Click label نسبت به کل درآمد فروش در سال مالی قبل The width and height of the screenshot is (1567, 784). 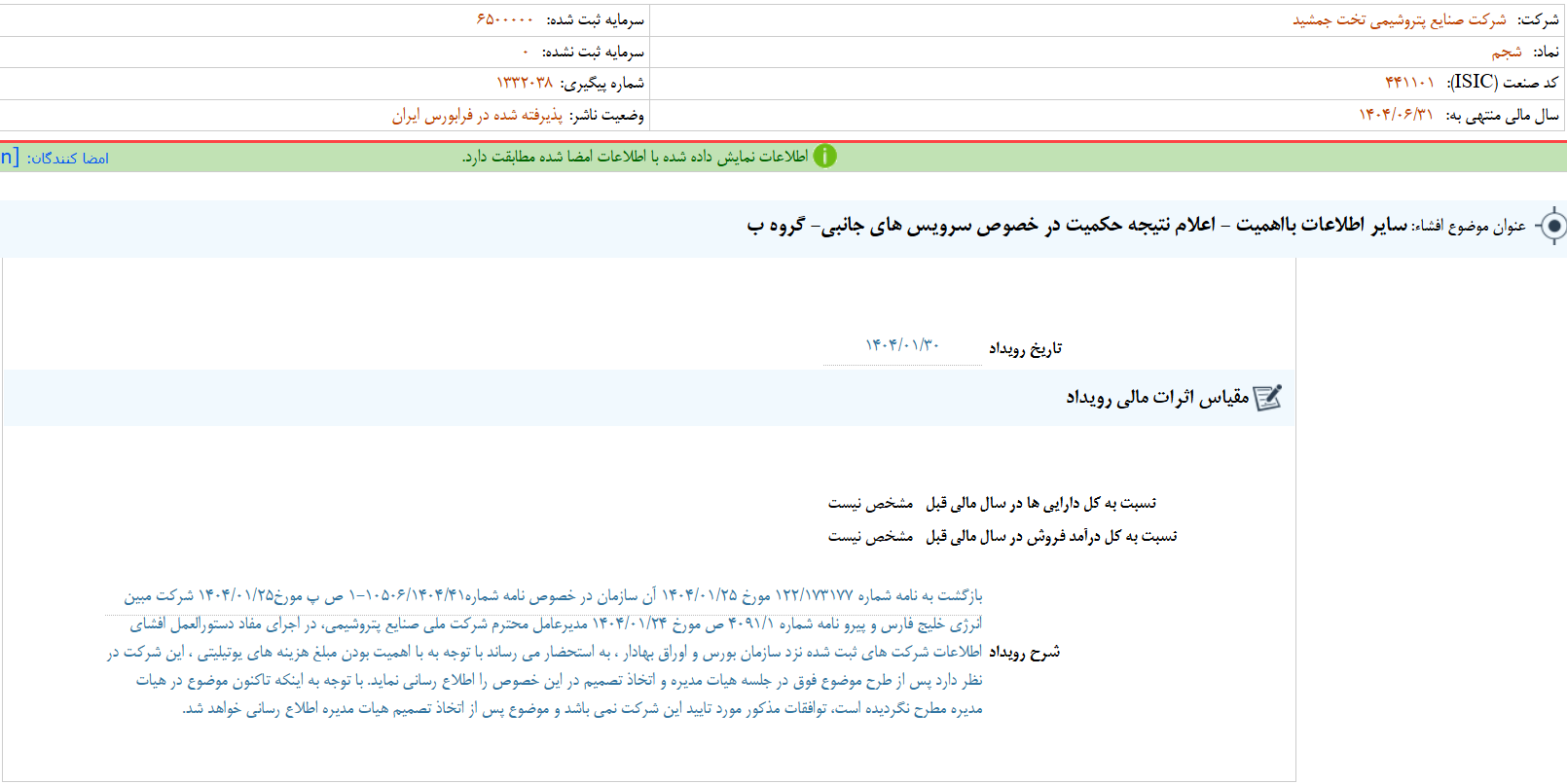tap(1051, 536)
